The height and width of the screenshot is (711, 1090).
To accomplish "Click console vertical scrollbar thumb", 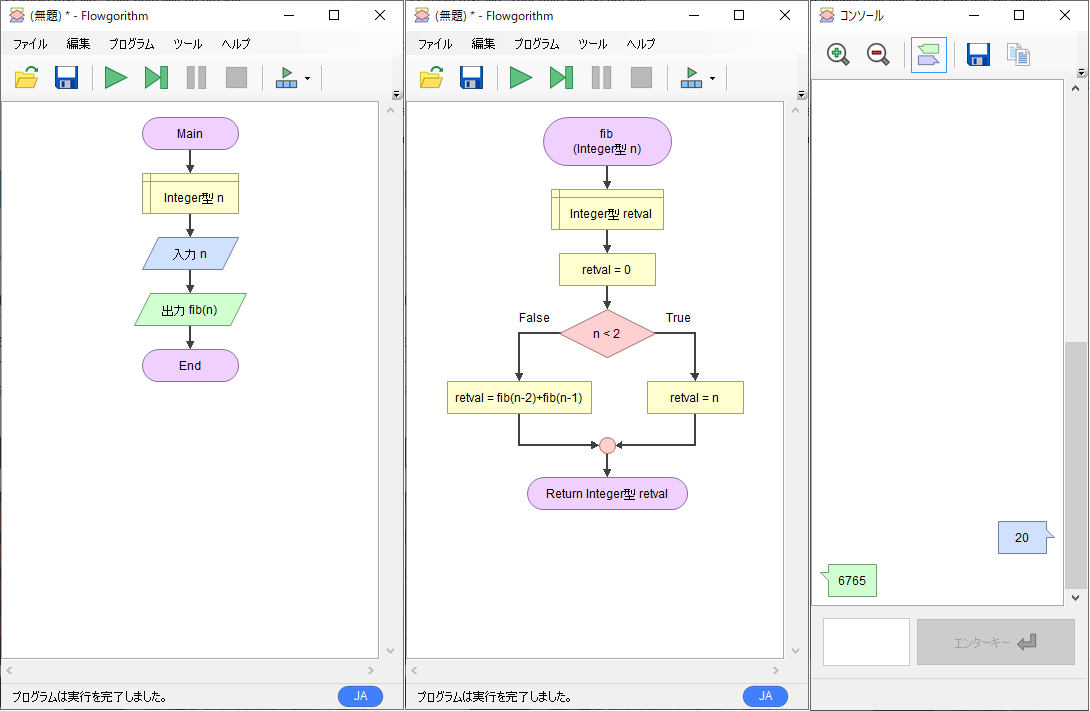I will (x=1075, y=464).
